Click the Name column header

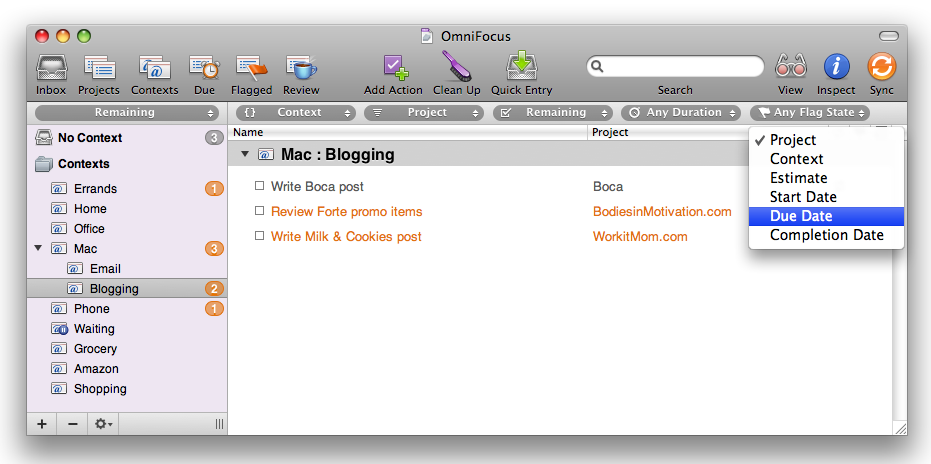[408, 132]
